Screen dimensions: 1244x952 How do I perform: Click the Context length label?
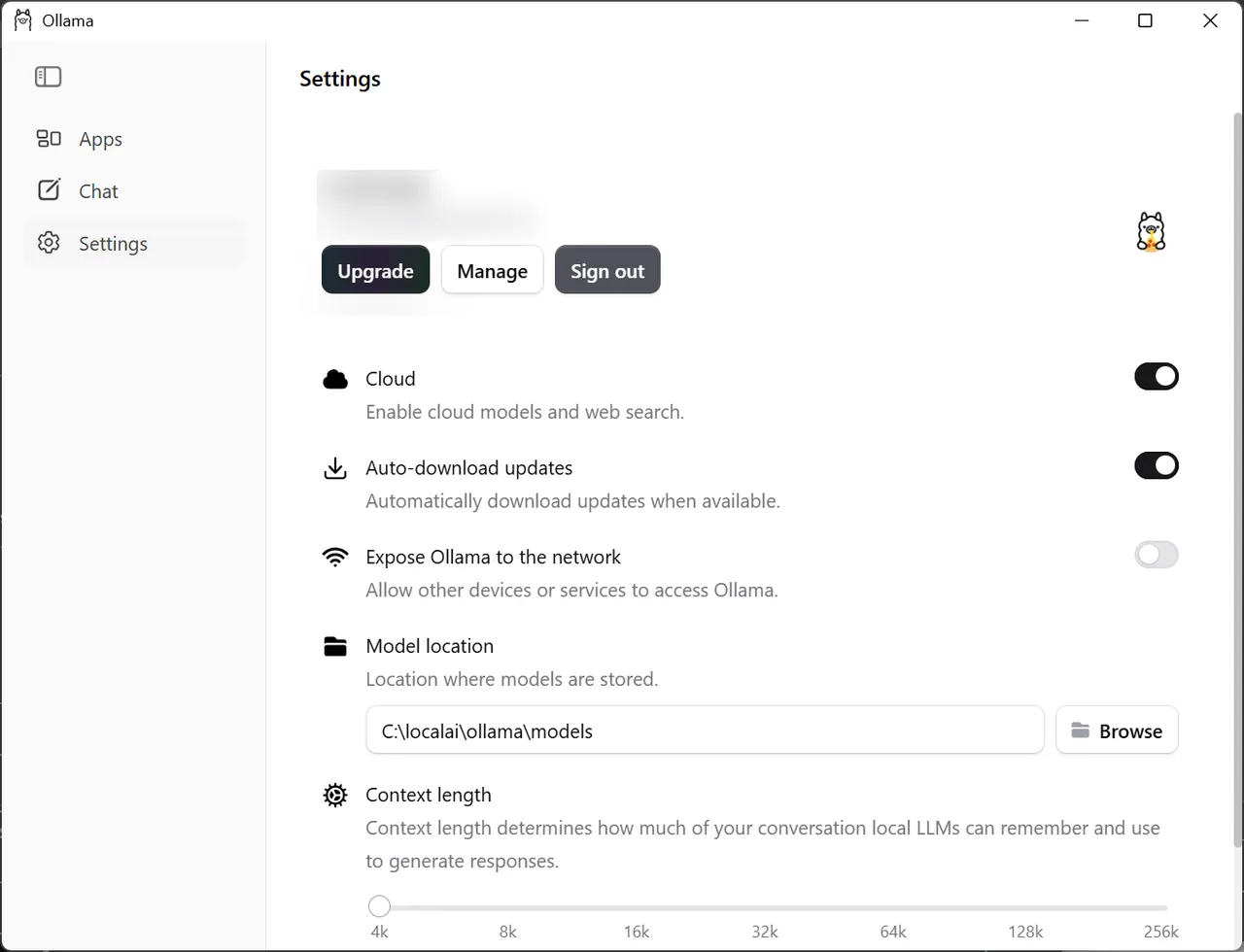tap(429, 795)
